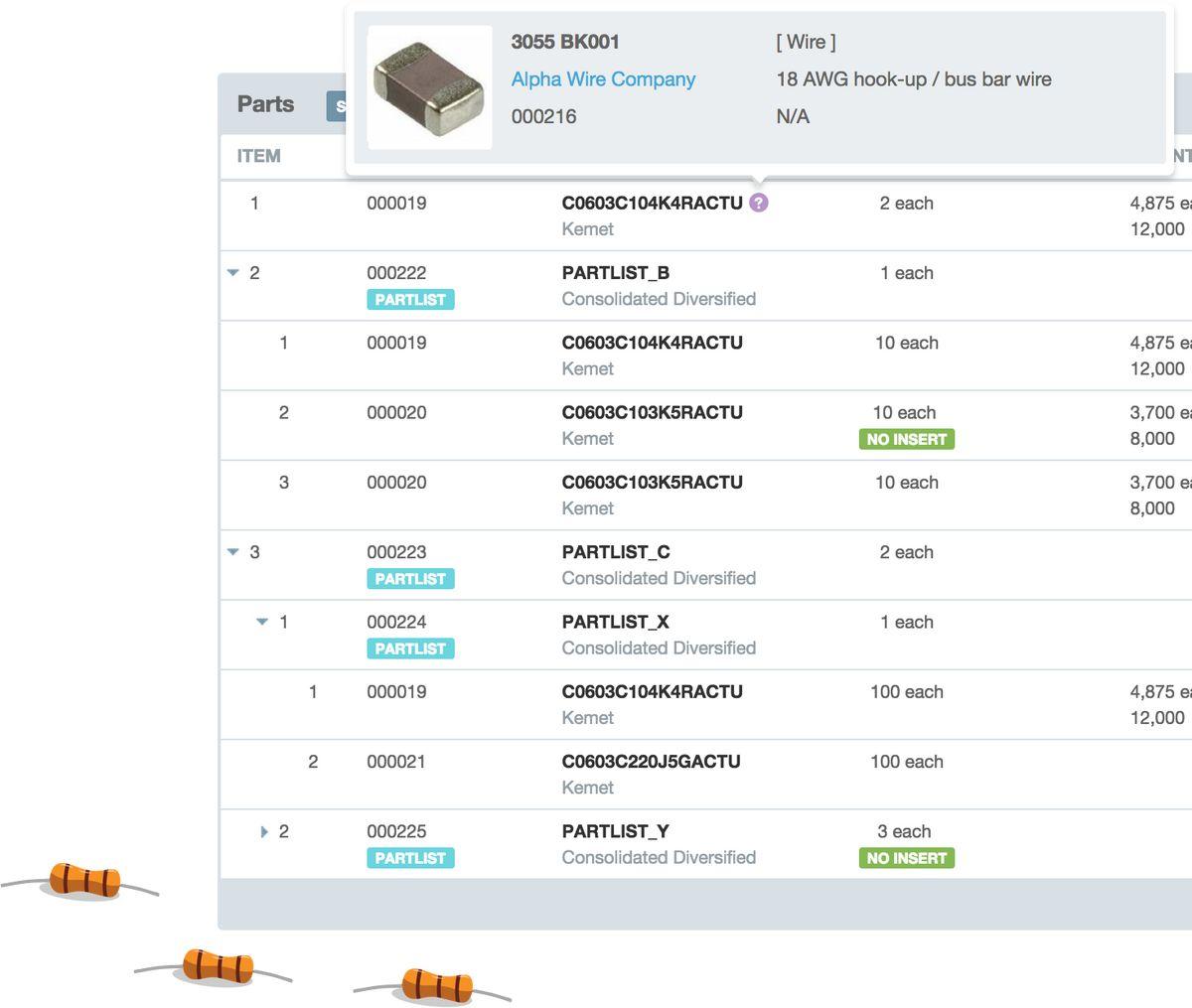Viewport: 1192px width, 1008px height.
Task: Click the blue button next to Parts title
Action: tap(337, 106)
